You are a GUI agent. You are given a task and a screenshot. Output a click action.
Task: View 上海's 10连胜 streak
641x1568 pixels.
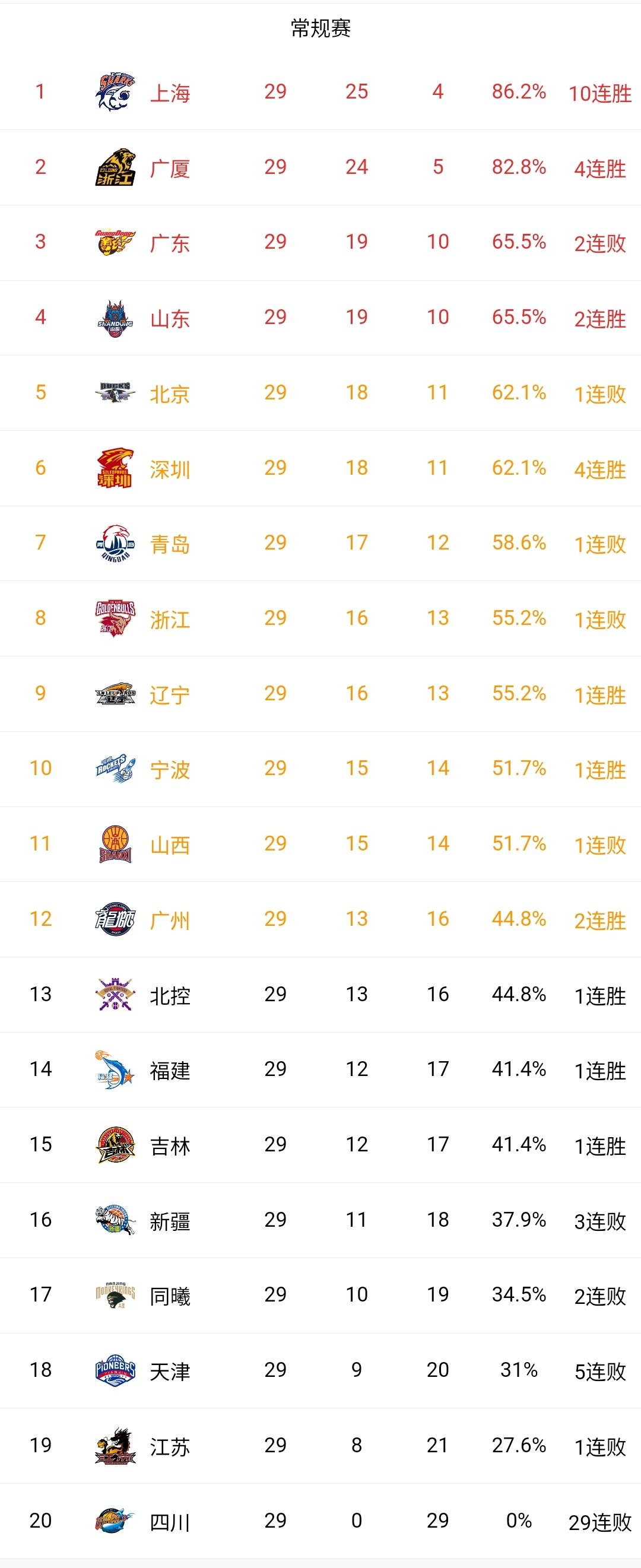coord(600,93)
